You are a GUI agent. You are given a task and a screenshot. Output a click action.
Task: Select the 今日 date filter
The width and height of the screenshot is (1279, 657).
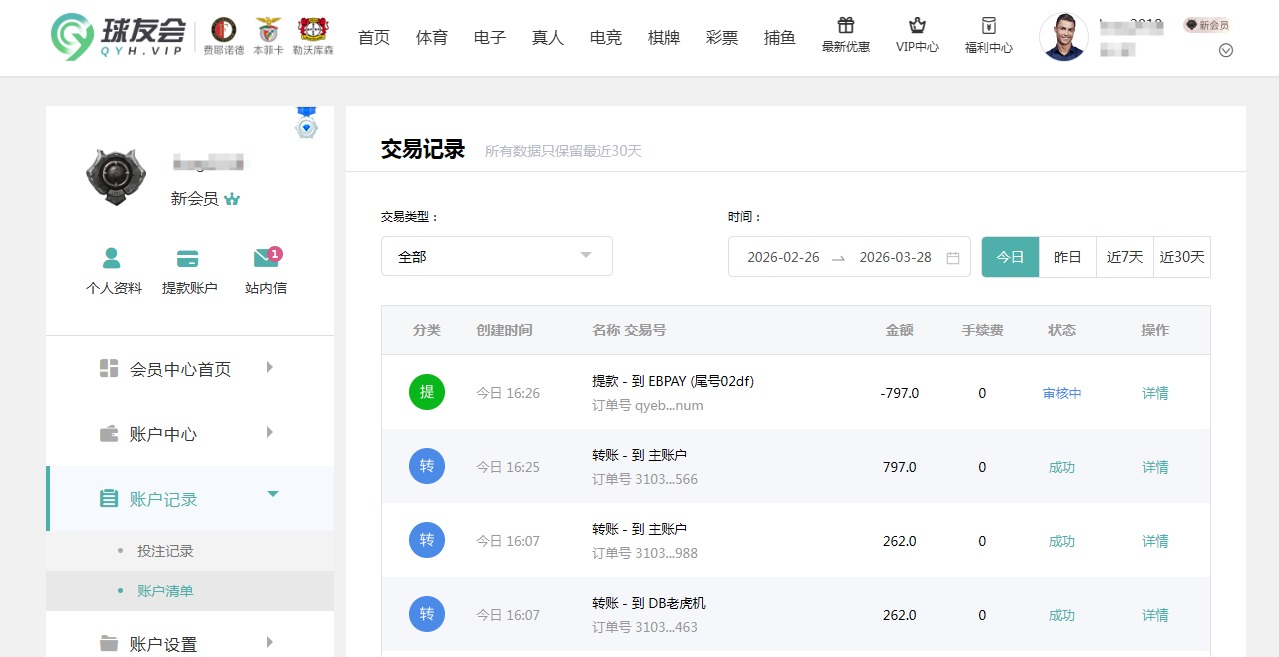[1010, 257]
